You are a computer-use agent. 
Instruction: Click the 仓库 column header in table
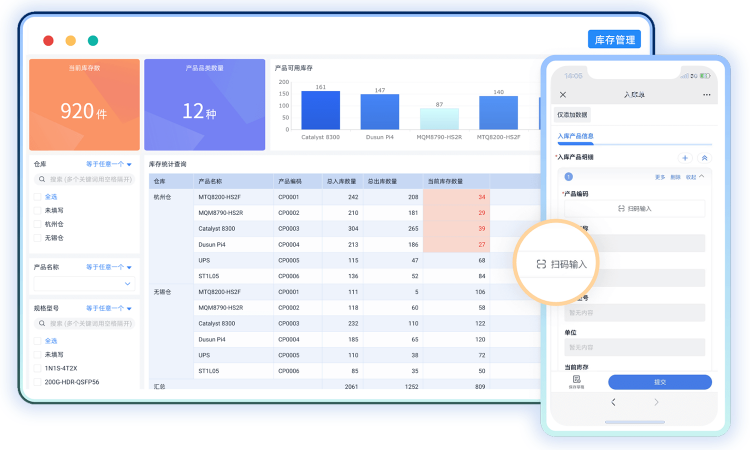pyautogui.click(x=171, y=181)
